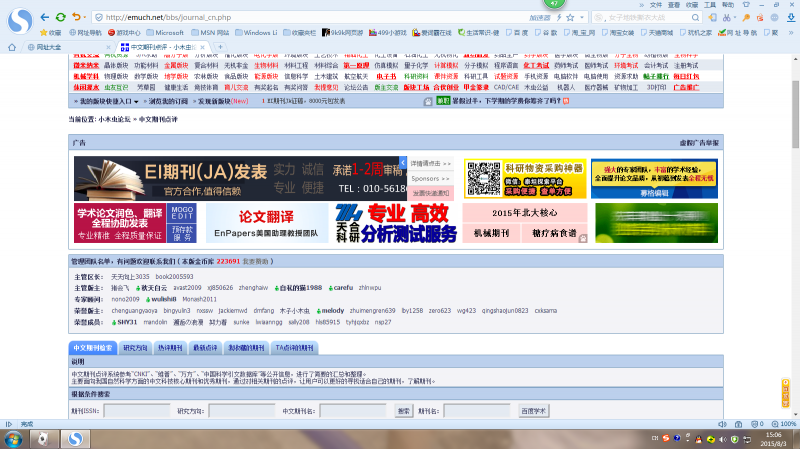This screenshot has height=449, width=800.
Task: Click the security shield icon in address bar
Action: pyautogui.click(x=99, y=17)
